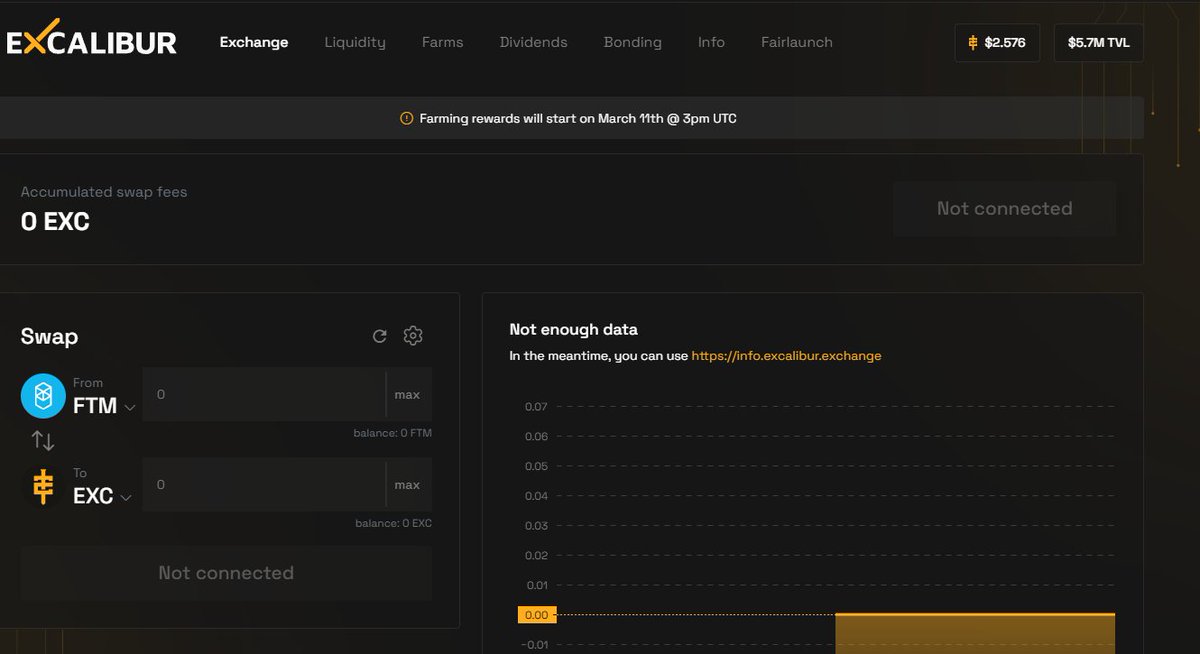
Task: Refresh the swap quote
Action: (x=380, y=336)
